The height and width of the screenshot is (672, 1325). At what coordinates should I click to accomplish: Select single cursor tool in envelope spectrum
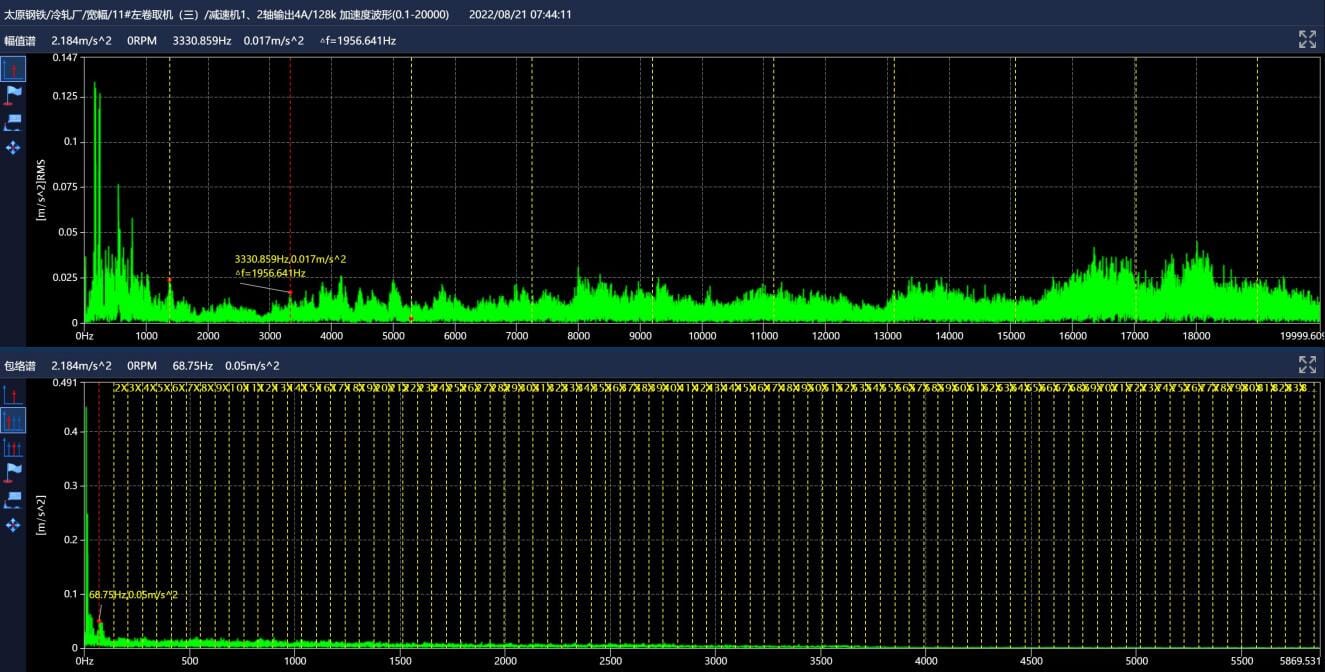click(x=13, y=394)
